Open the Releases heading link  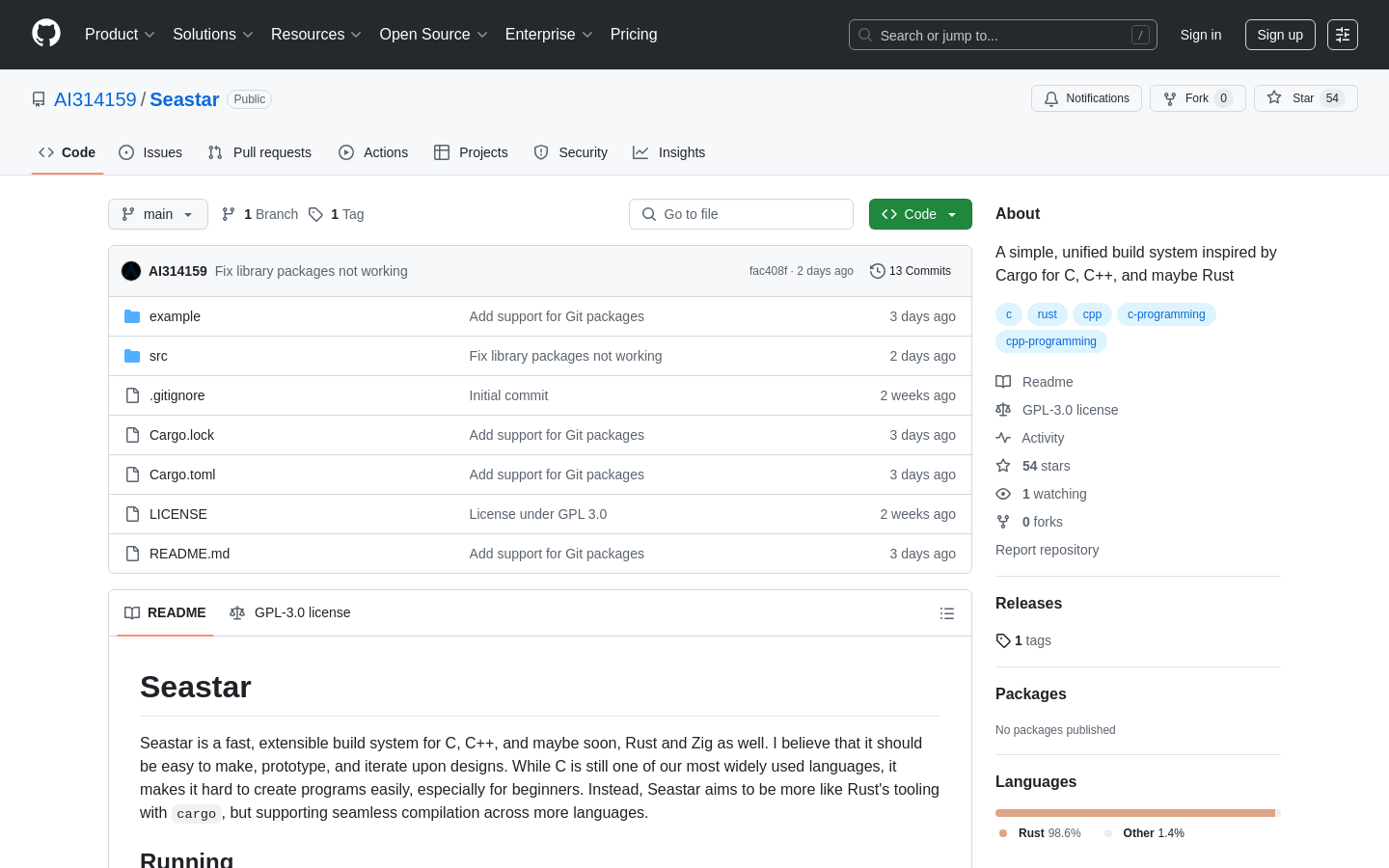[x=1028, y=604]
